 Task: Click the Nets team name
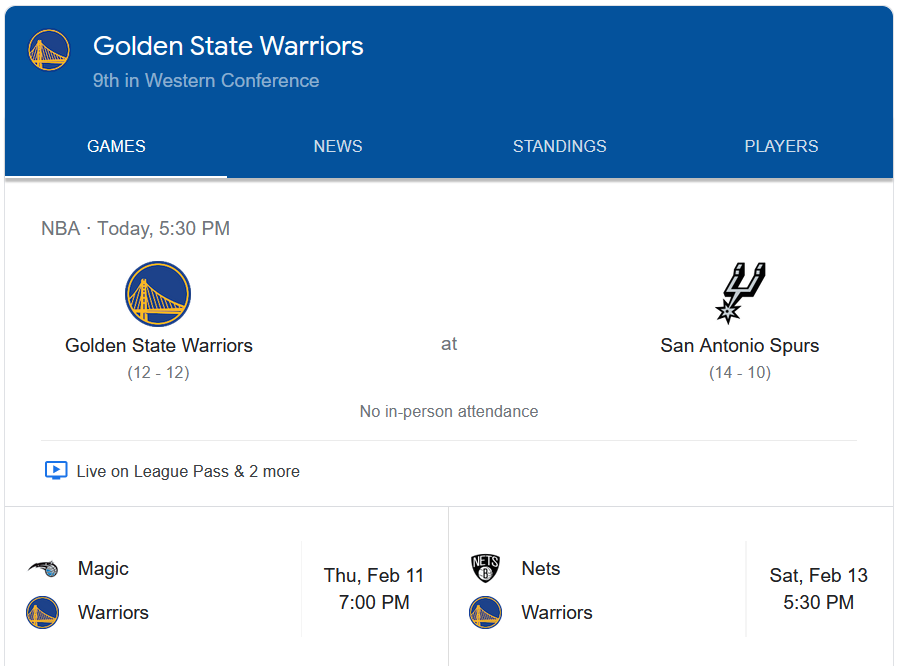(x=541, y=569)
